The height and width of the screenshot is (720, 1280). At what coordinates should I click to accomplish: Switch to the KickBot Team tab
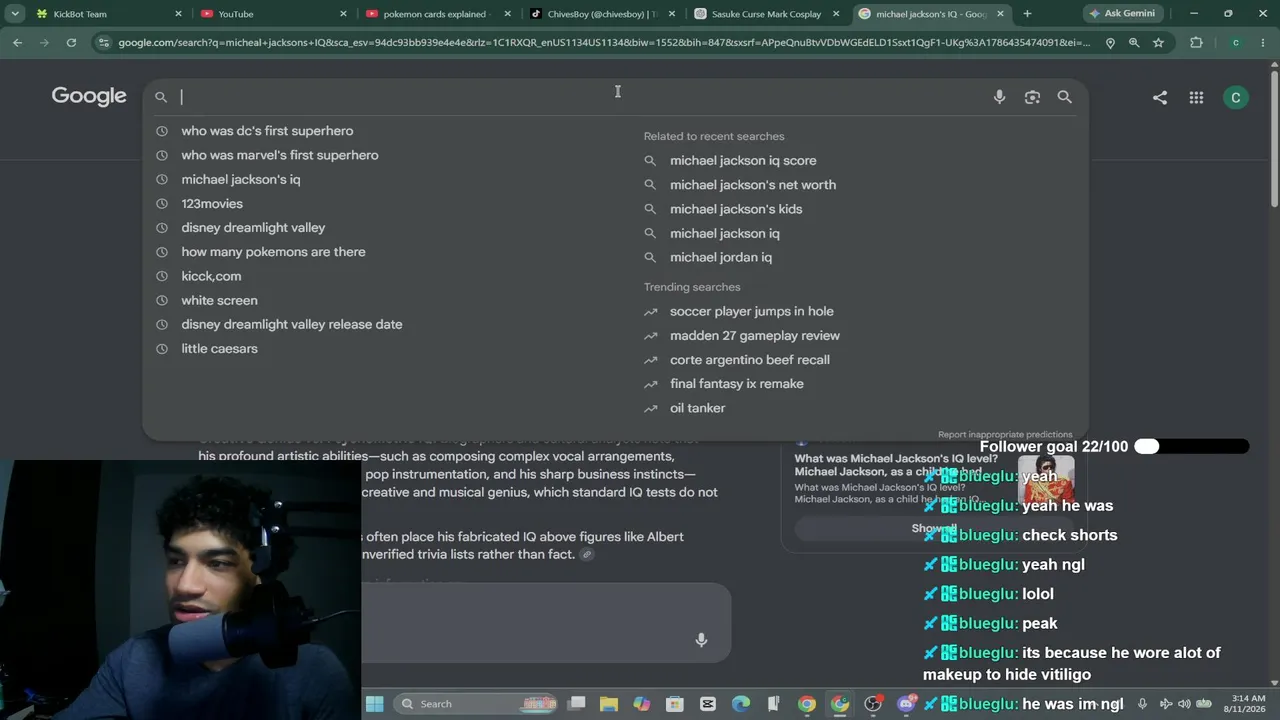pyautogui.click(x=108, y=14)
